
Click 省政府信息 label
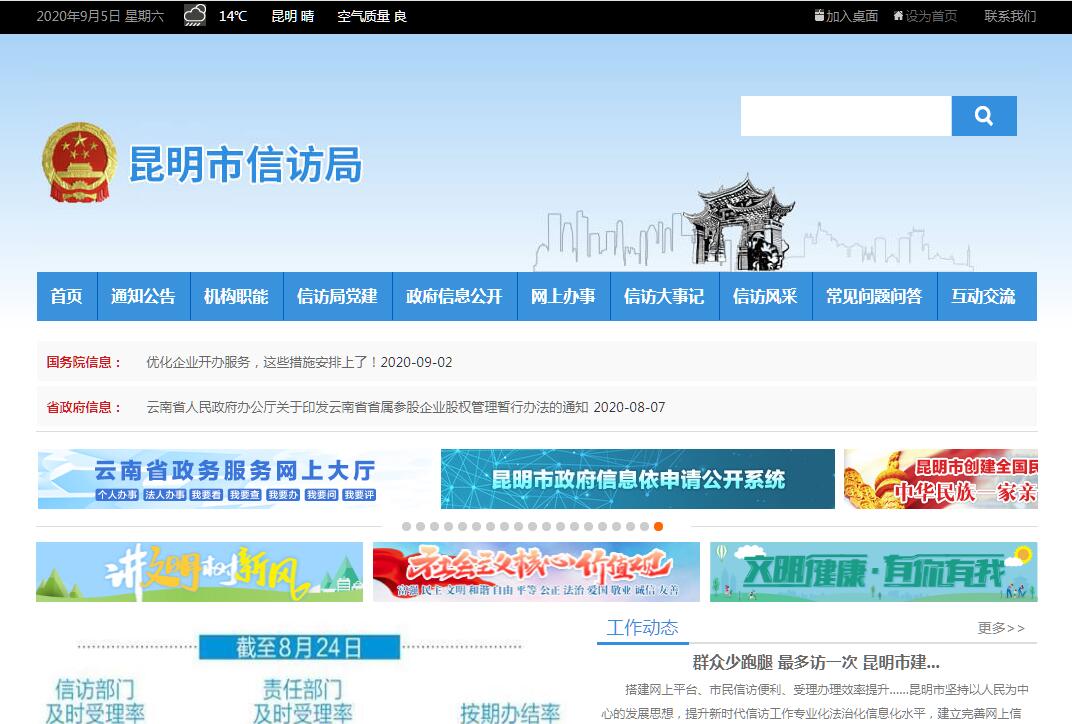(x=83, y=407)
